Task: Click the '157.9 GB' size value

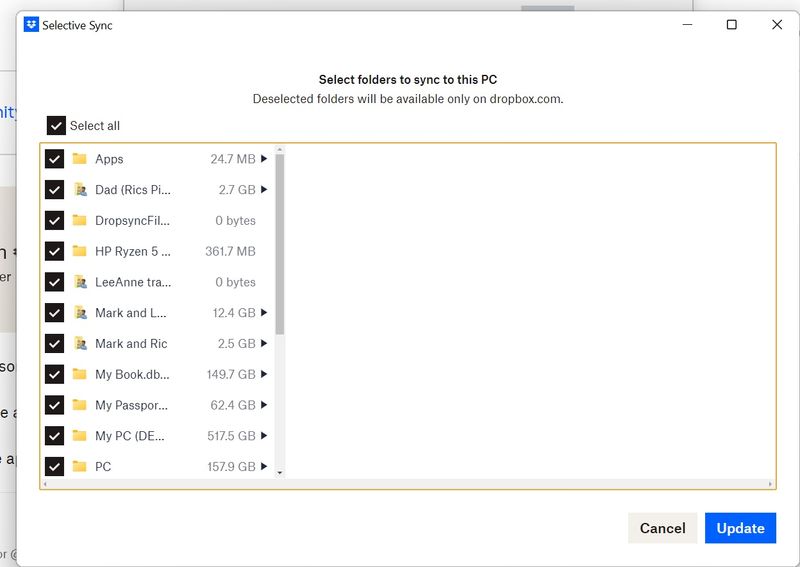Action: pyautogui.click(x=231, y=466)
